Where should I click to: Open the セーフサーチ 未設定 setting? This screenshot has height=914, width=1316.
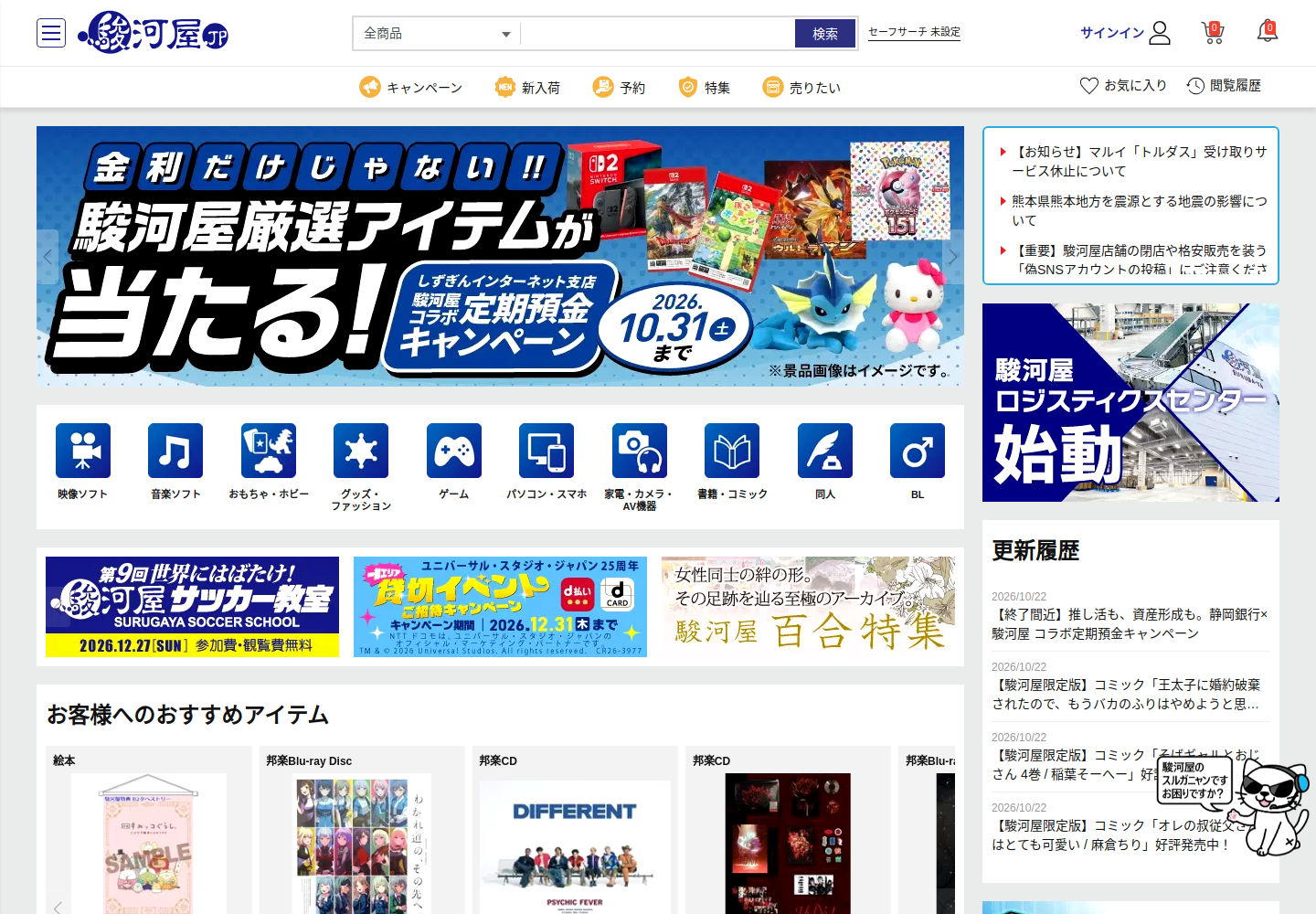pos(914,32)
